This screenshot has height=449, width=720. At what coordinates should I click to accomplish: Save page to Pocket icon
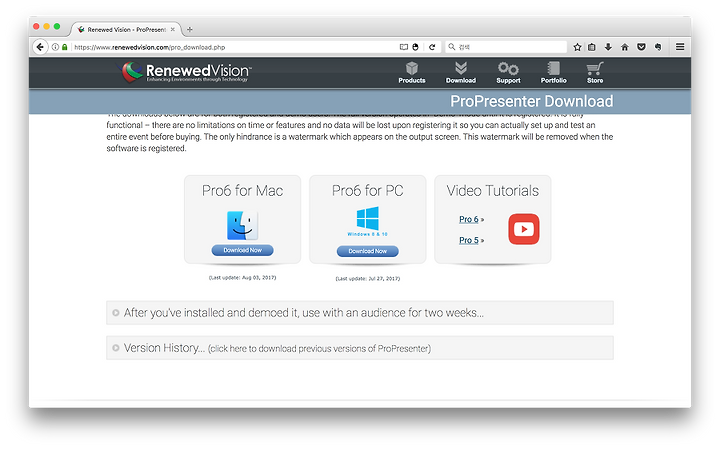pyautogui.click(x=641, y=47)
